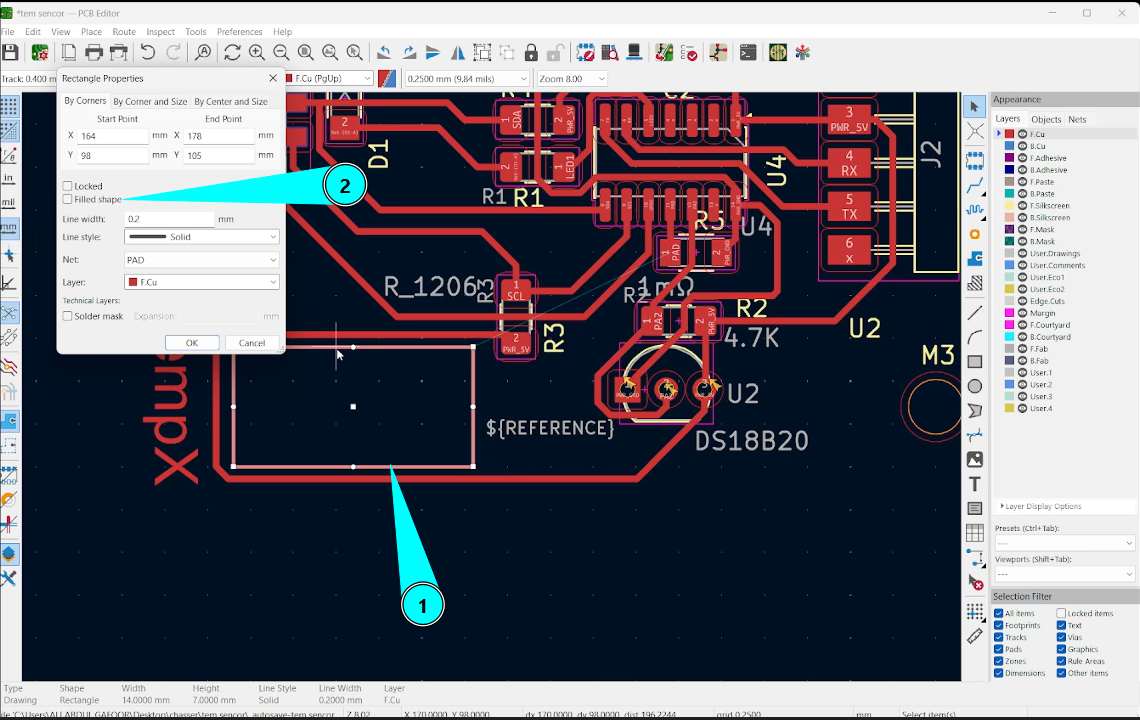Open the Route menu
Viewport: 1140px width, 720px height.
coord(124,32)
